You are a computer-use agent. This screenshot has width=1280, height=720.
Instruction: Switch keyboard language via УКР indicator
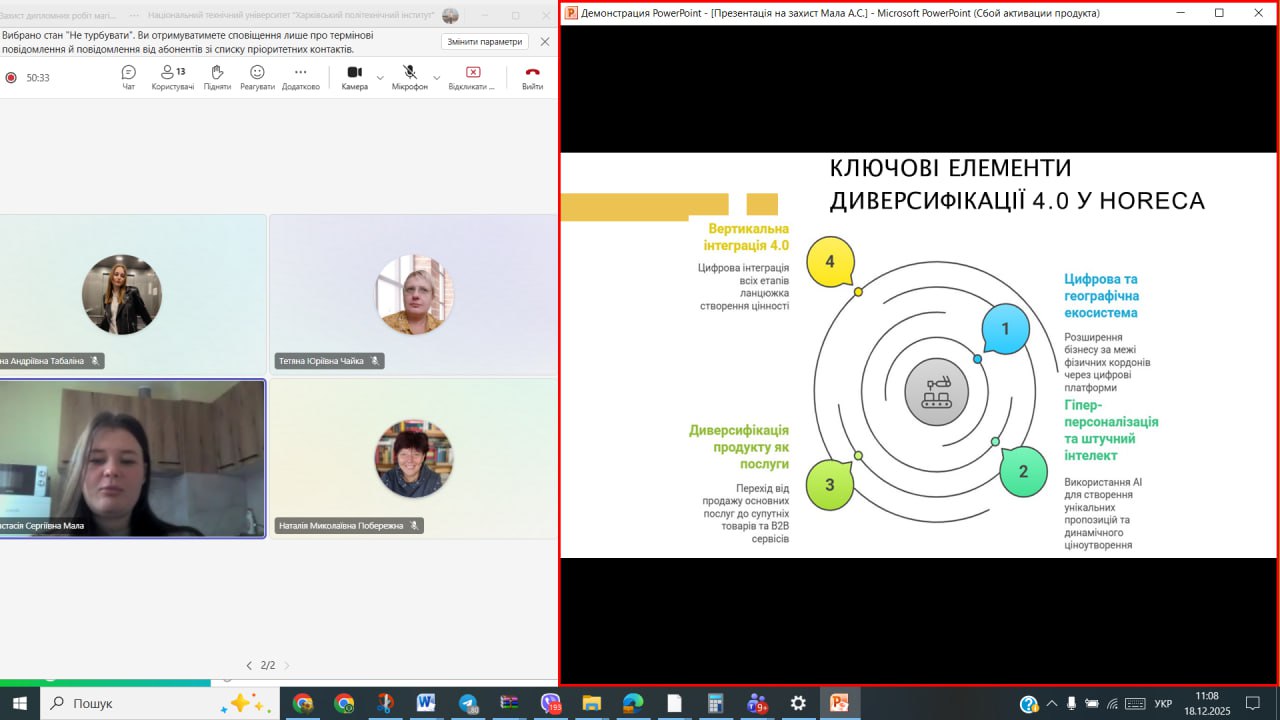(1163, 703)
